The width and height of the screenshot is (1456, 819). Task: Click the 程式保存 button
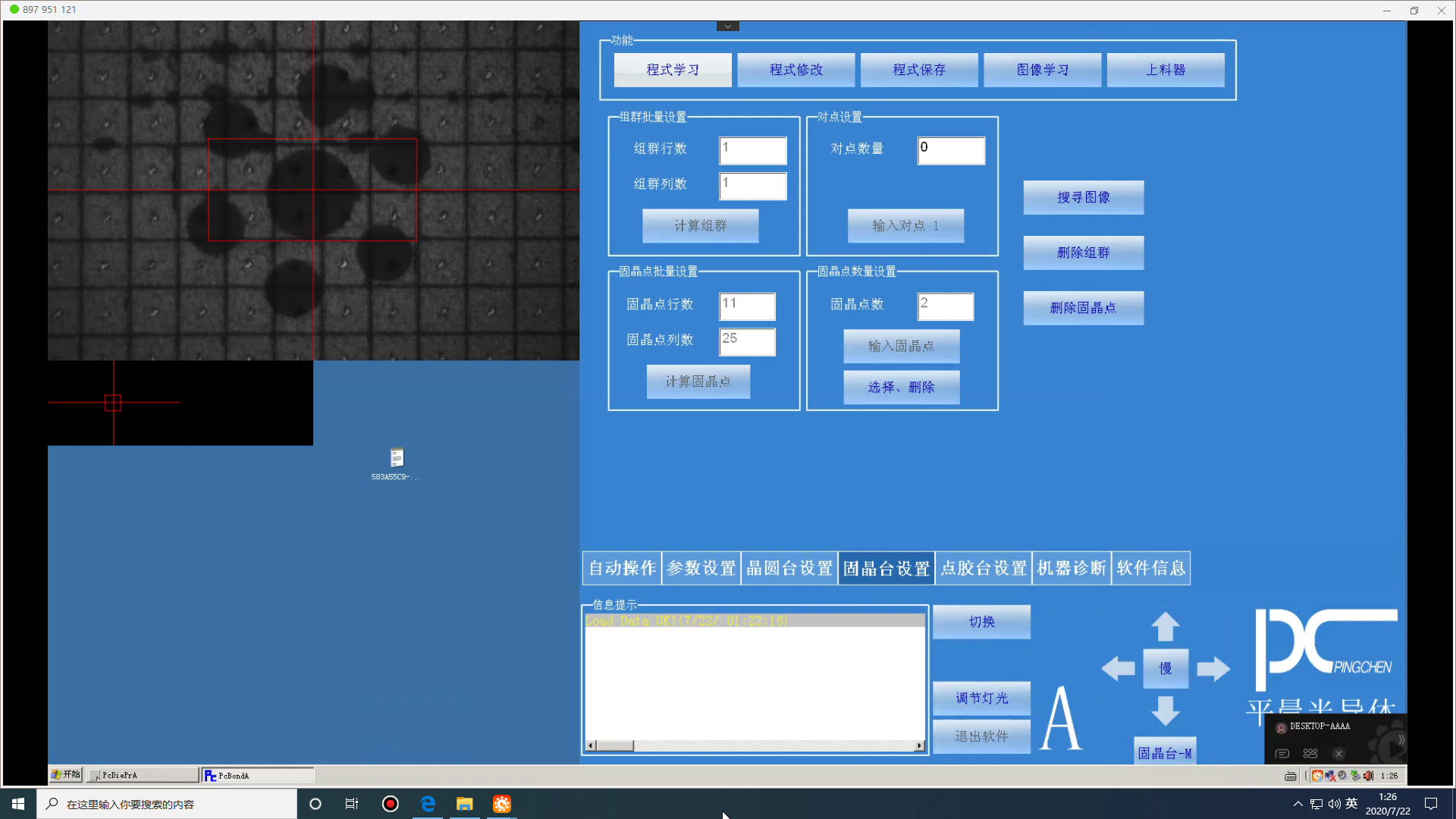(919, 70)
